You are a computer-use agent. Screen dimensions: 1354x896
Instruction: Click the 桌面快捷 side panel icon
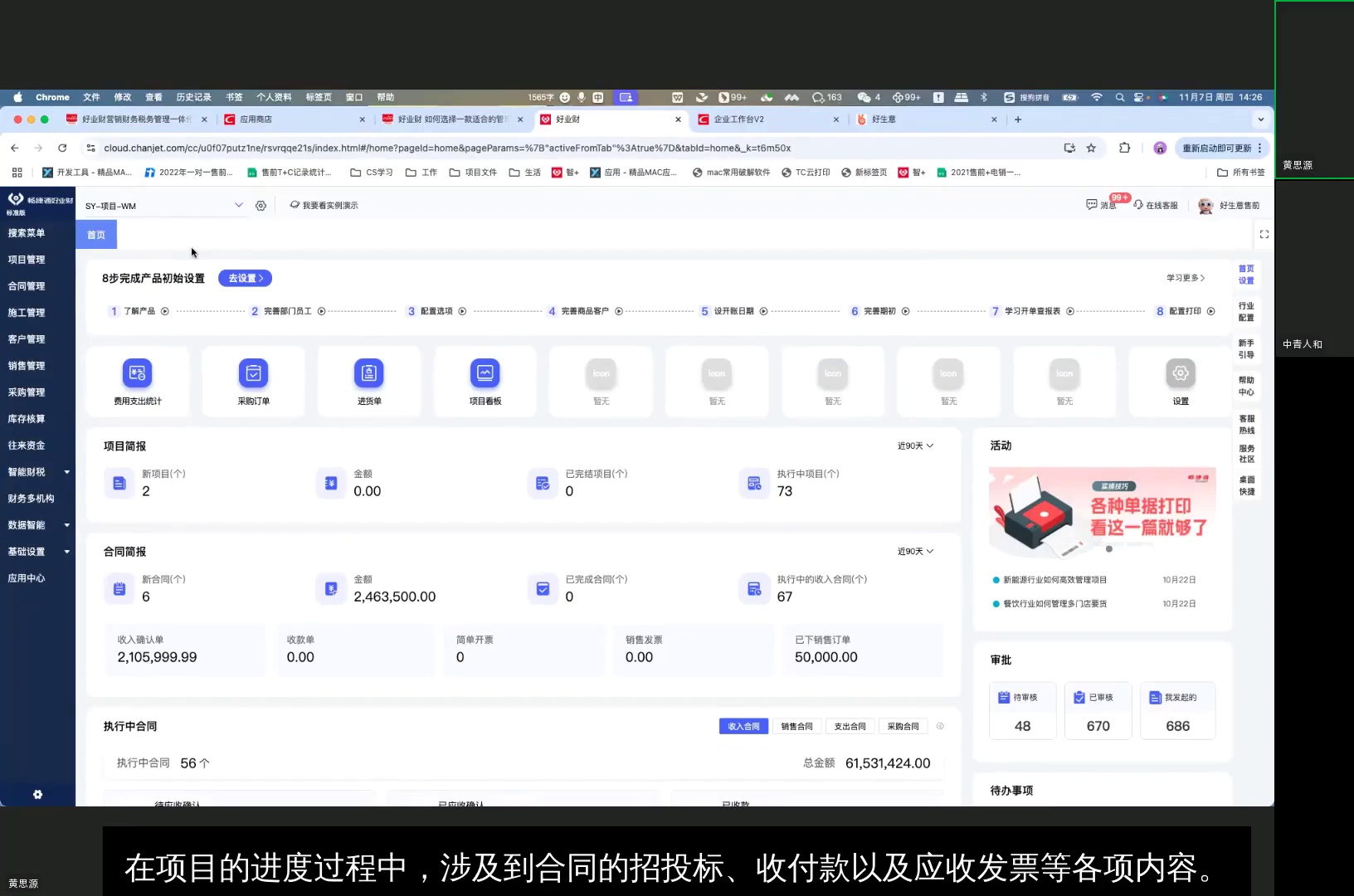[x=1246, y=487]
